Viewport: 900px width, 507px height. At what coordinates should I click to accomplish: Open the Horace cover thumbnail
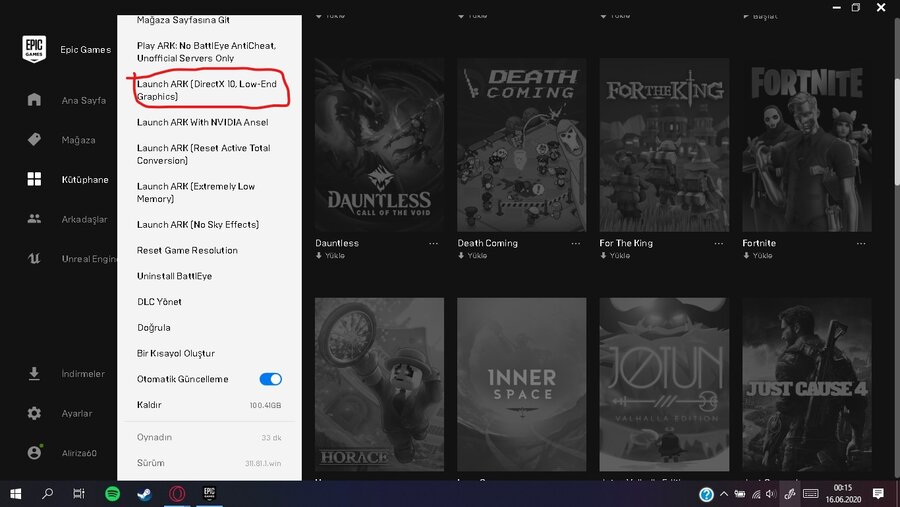tap(379, 384)
